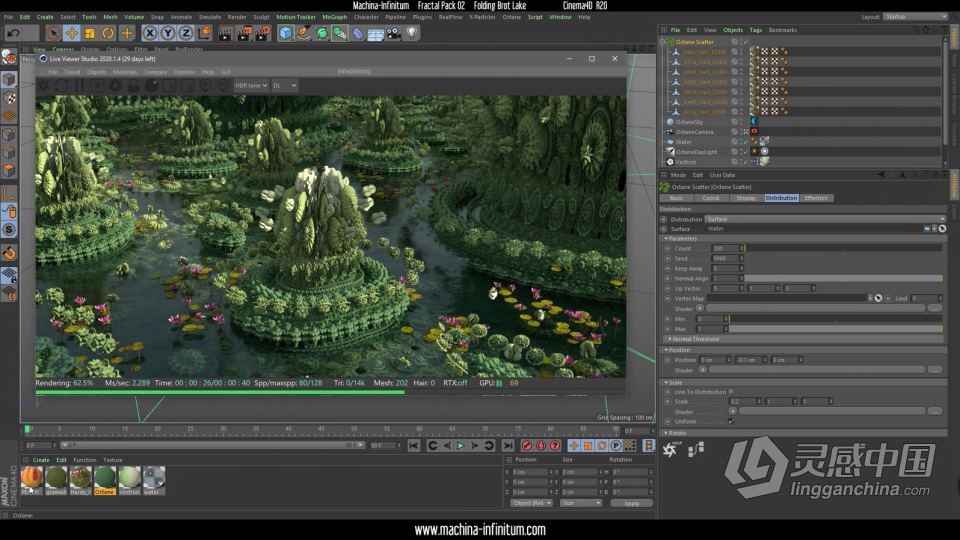
Task: Toggle enable checkmark on Water object
Action: pos(745,142)
